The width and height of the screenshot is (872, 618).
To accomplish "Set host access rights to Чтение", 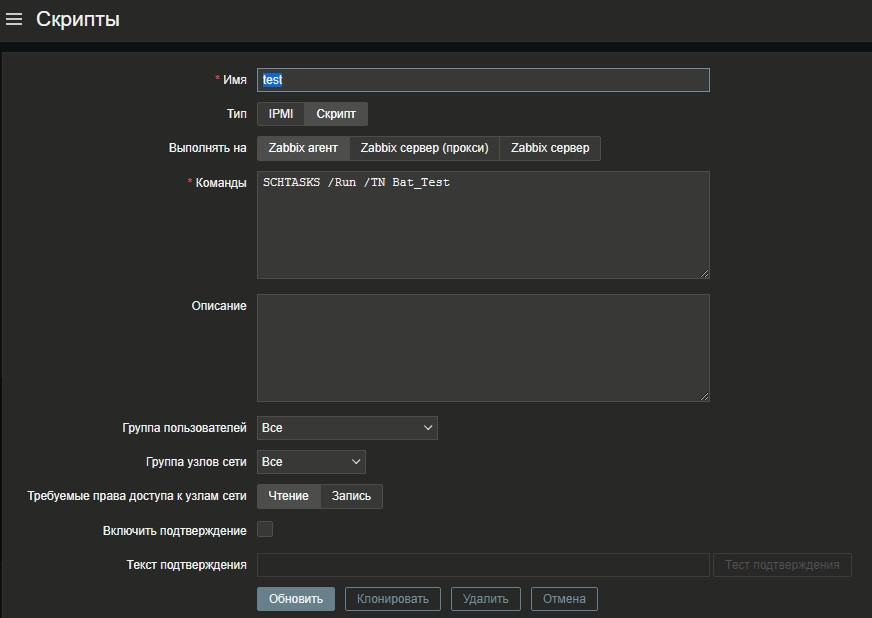I will 288,496.
